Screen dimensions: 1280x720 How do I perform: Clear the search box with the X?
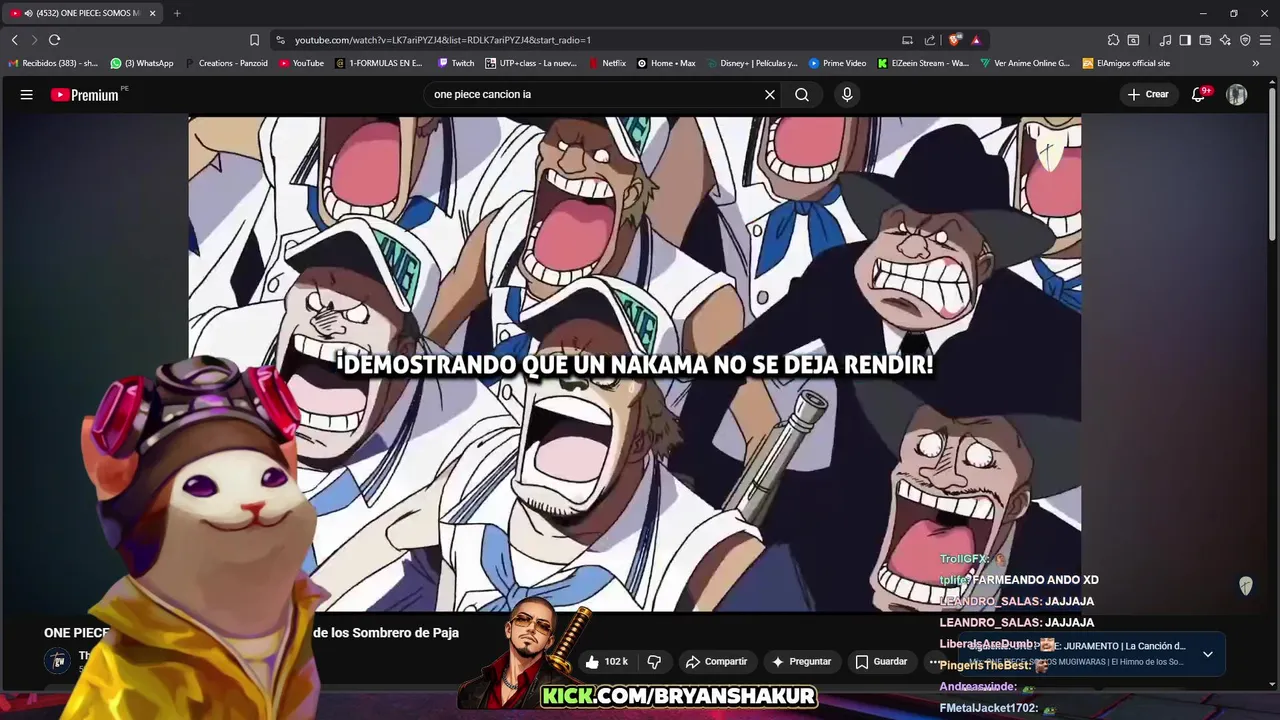pyautogui.click(x=770, y=95)
